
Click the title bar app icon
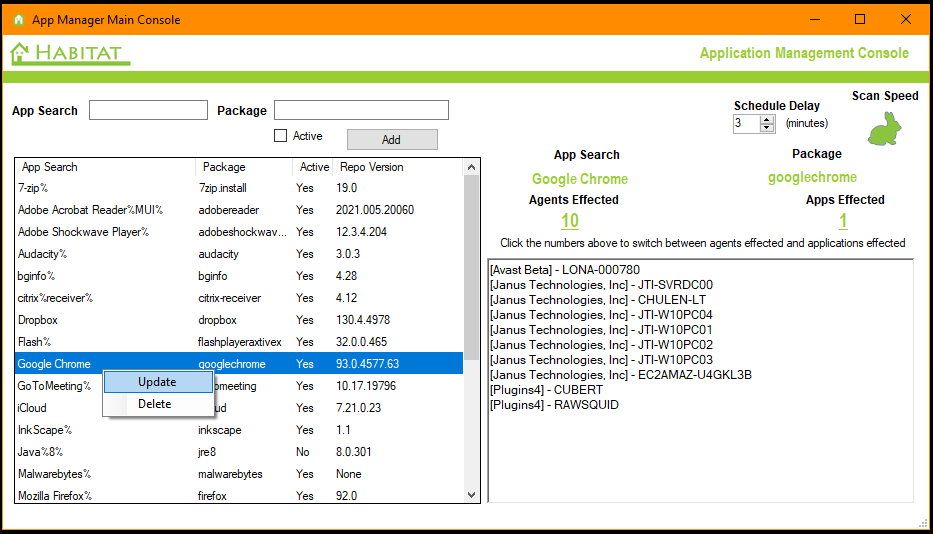coord(18,20)
